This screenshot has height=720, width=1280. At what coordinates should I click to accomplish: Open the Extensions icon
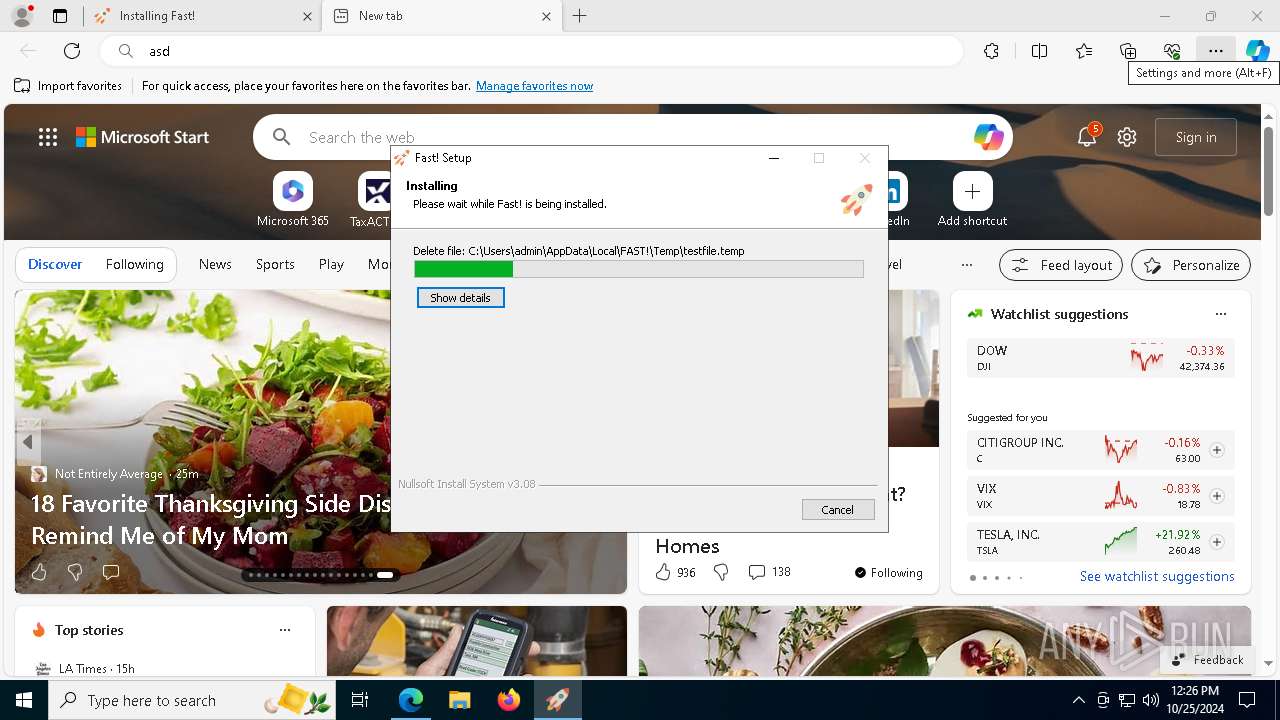[991, 51]
